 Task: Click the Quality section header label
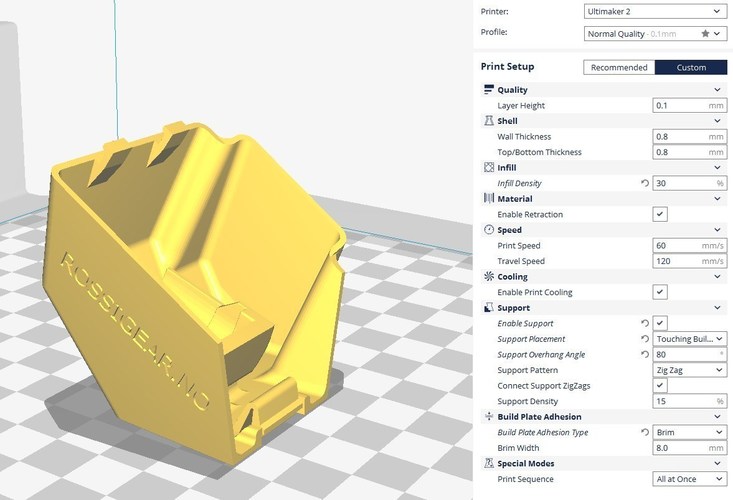(x=512, y=90)
